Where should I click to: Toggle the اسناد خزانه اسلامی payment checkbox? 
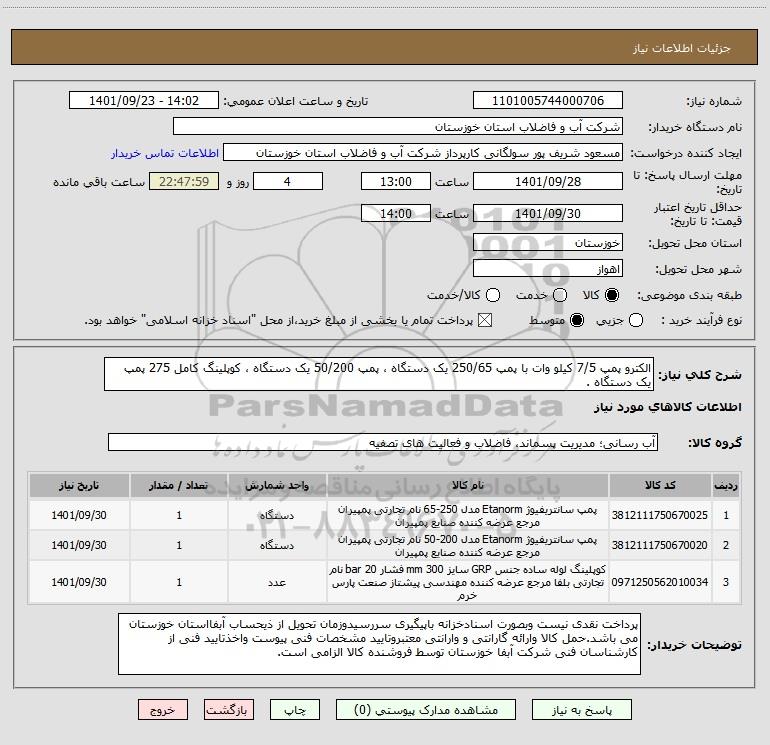[x=485, y=321]
